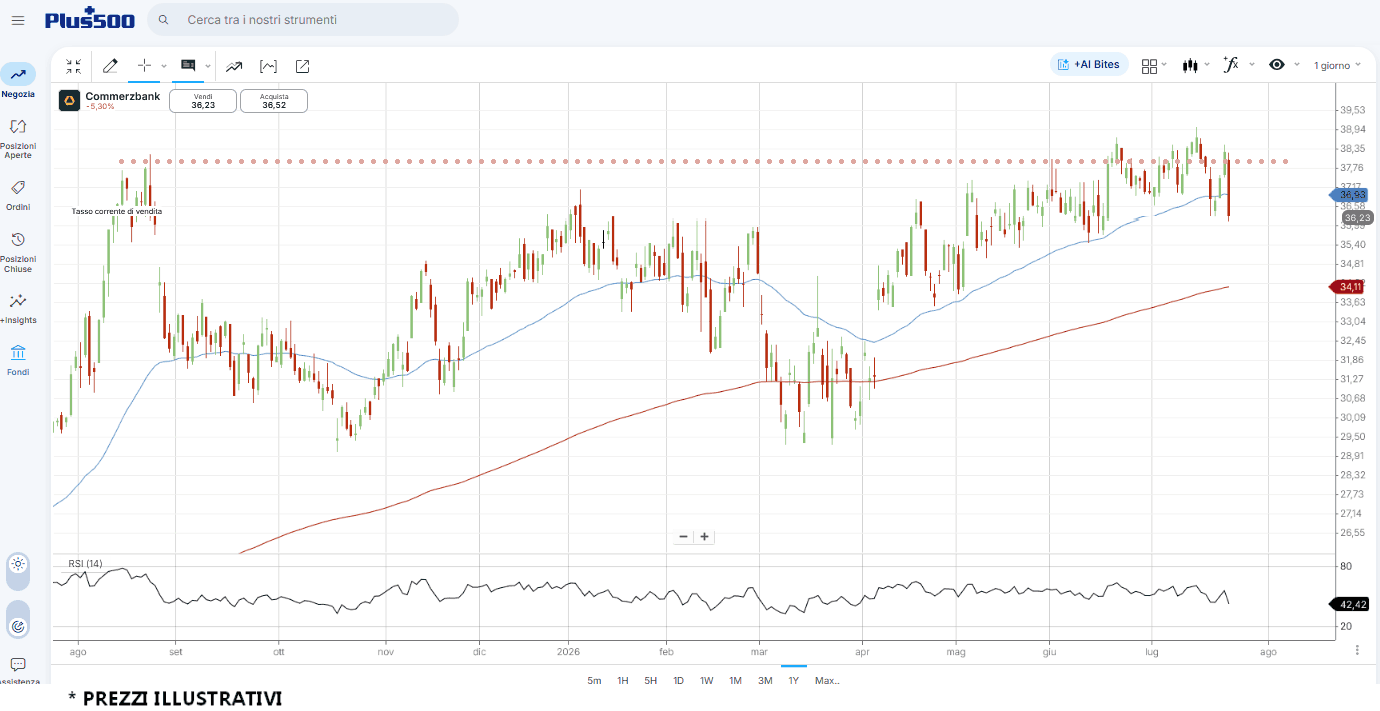
Task: Click the gray 36,23 price tag
Action: [1357, 217]
